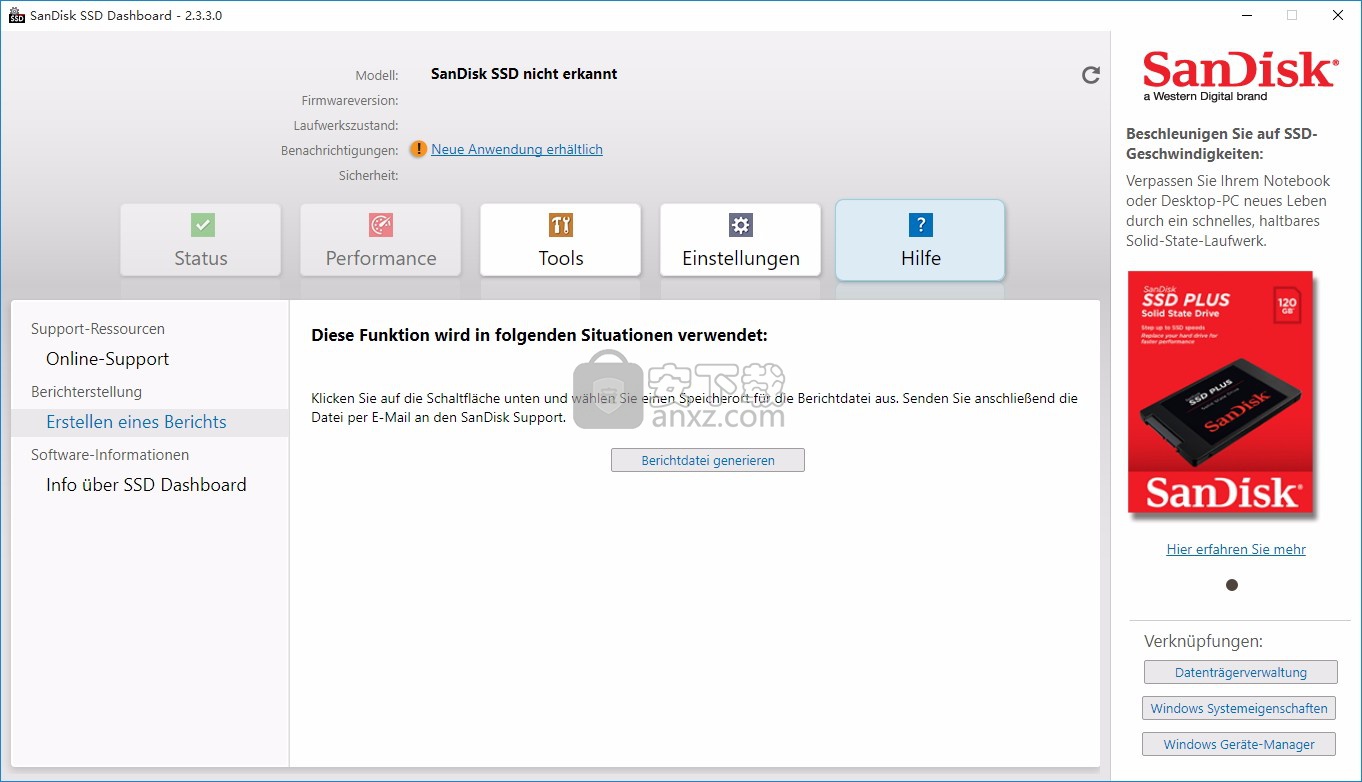This screenshot has height=782, width=1362.
Task: Select the Hilfe tab
Action: [x=920, y=240]
